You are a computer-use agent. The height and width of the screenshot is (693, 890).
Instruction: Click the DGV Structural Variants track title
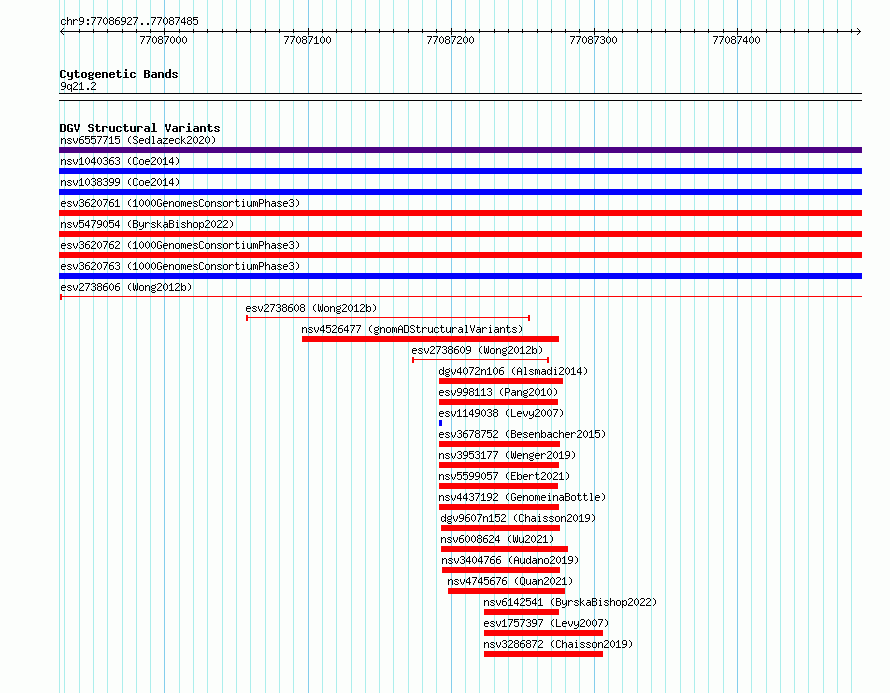pos(140,128)
